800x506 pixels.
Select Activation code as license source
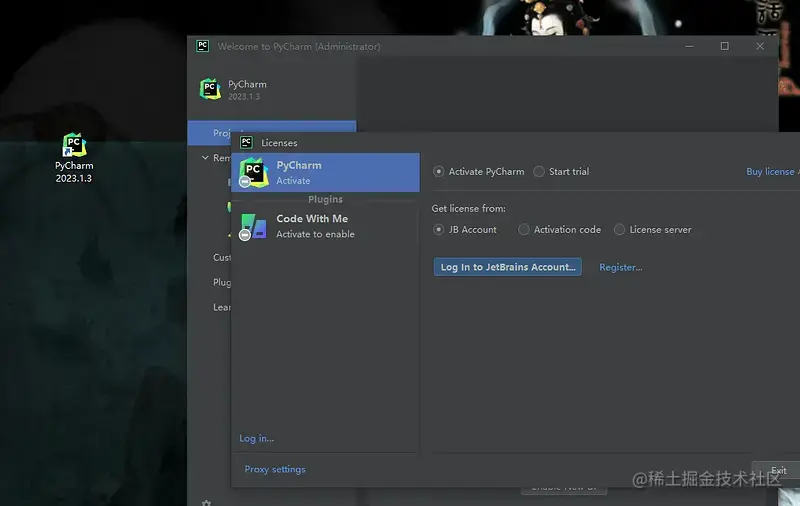pos(523,230)
